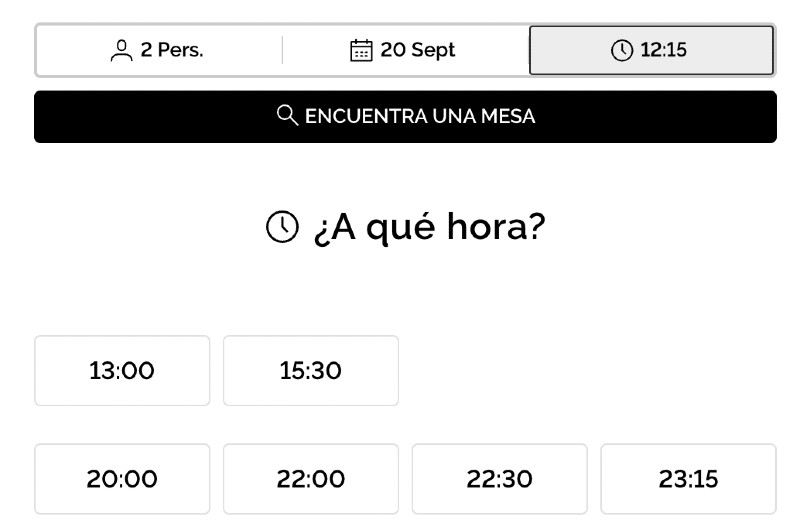Click the clock icon beside ¿A qué hora?
Screen dimensions: 800x530
[282, 226]
